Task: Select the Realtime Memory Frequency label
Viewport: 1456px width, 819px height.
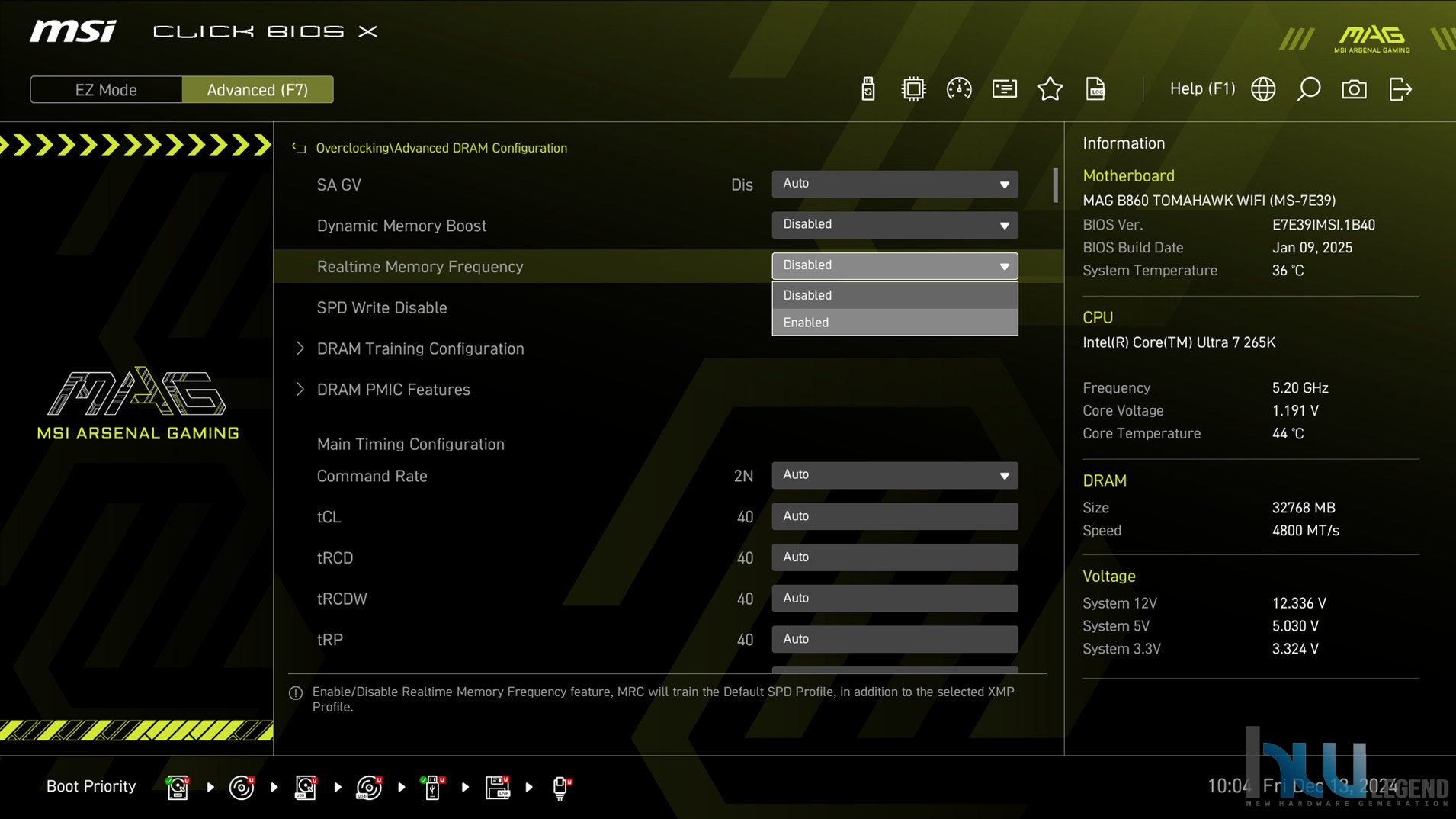Action: pyautogui.click(x=420, y=267)
